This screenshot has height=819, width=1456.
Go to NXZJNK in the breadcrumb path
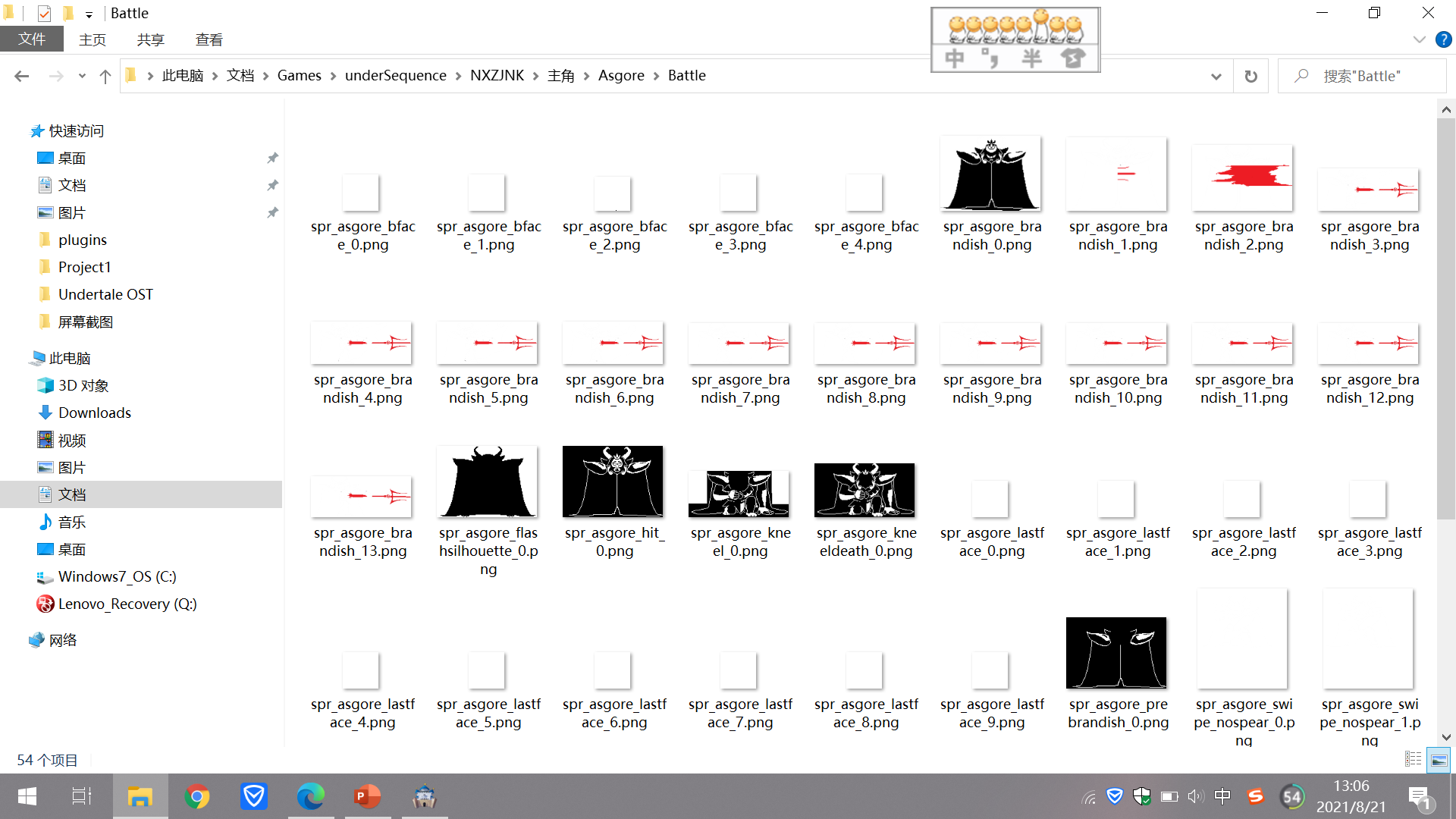click(497, 76)
